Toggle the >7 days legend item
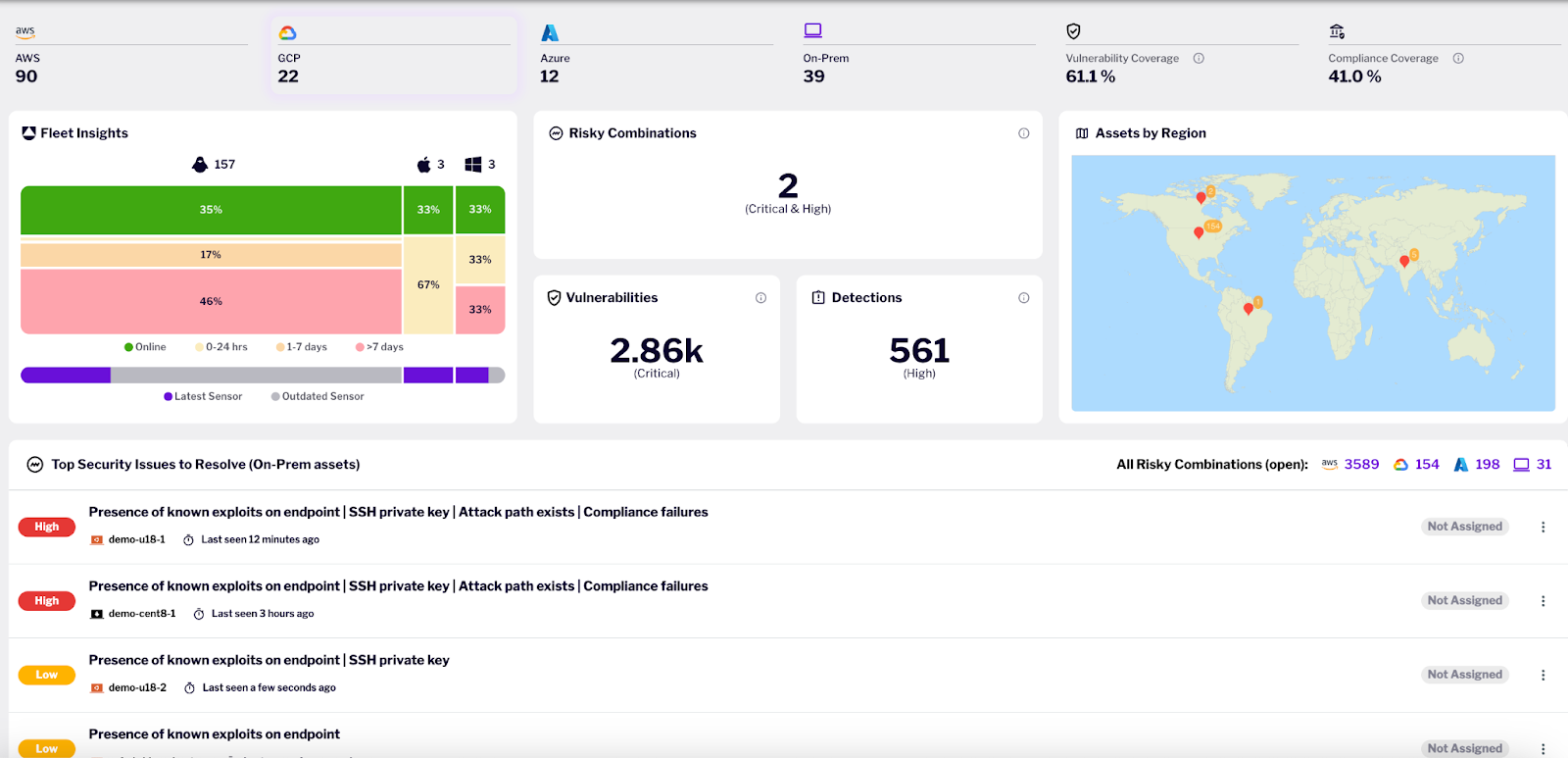The height and width of the screenshot is (758, 1568). pos(379,347)
